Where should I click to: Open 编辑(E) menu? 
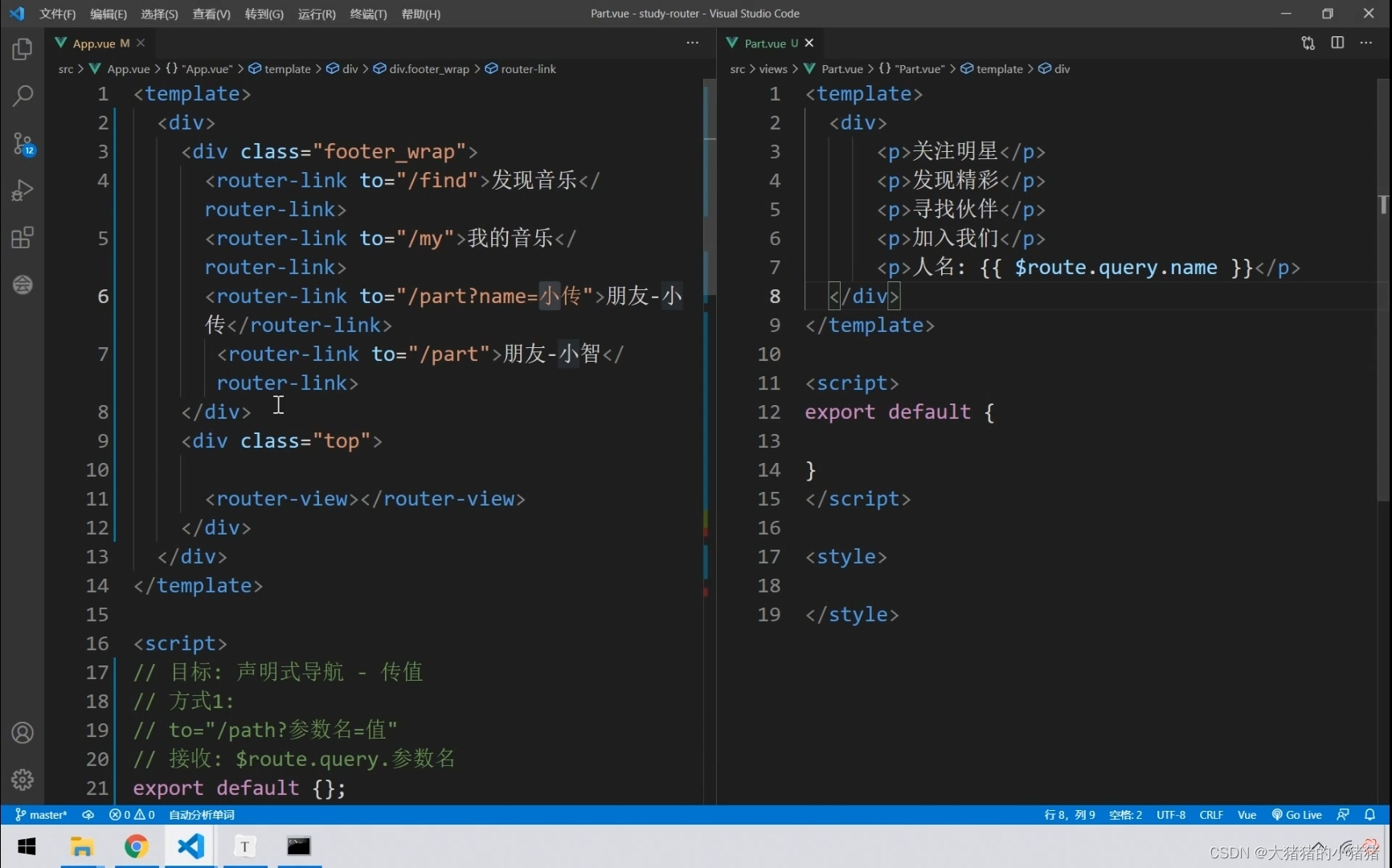[108, 14]
